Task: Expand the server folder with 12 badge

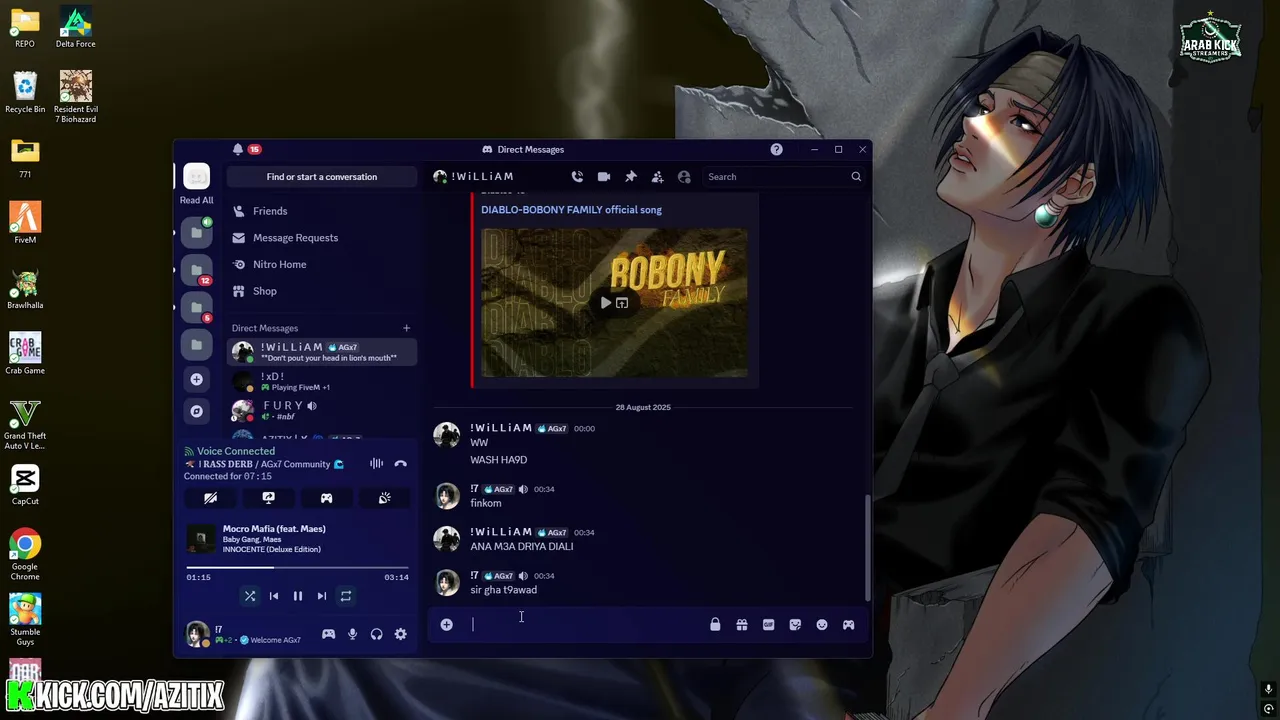Action: tap(197, 270)
